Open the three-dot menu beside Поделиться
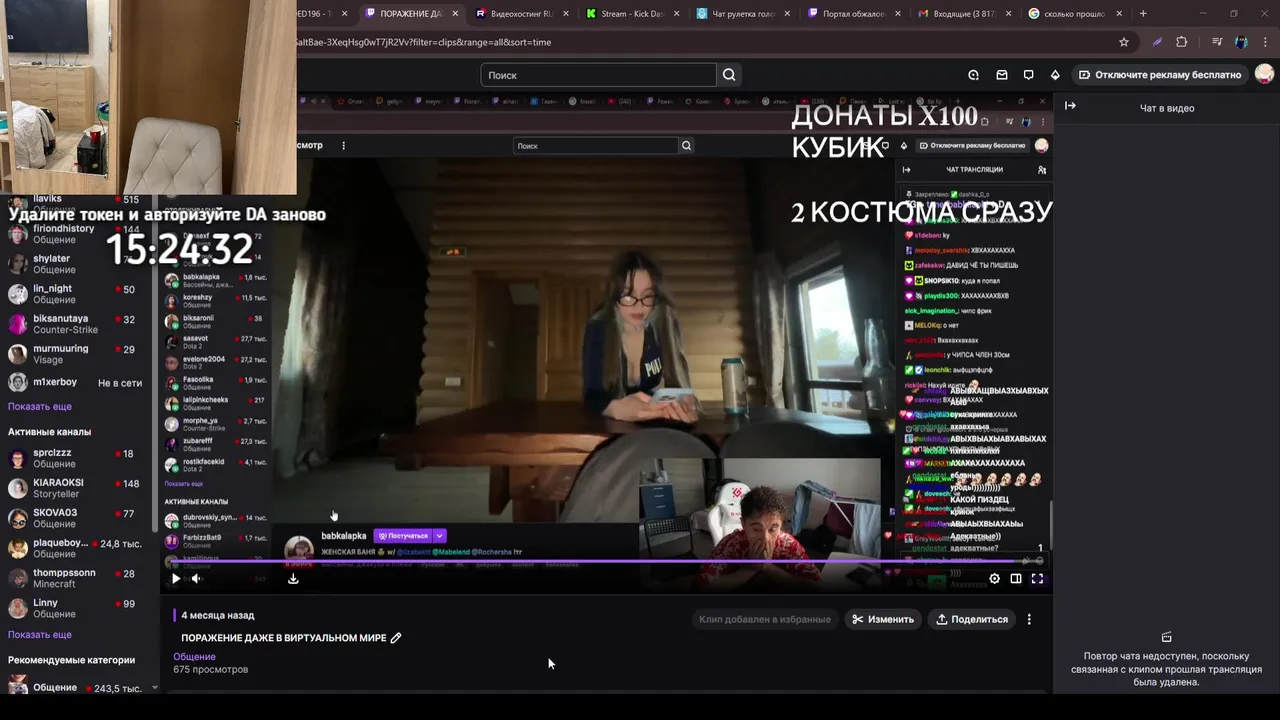The width and height of the screenshot is (1280, 720). click(x=1029, y=619)
